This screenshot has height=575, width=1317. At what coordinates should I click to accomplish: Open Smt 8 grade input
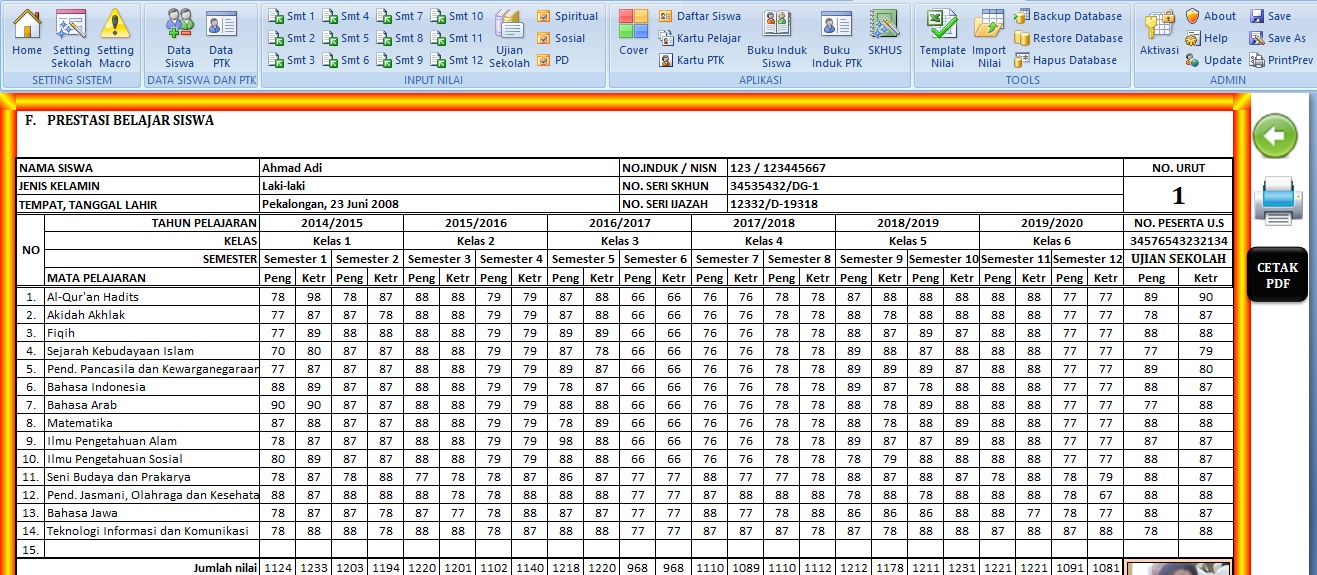coord(400,38)
